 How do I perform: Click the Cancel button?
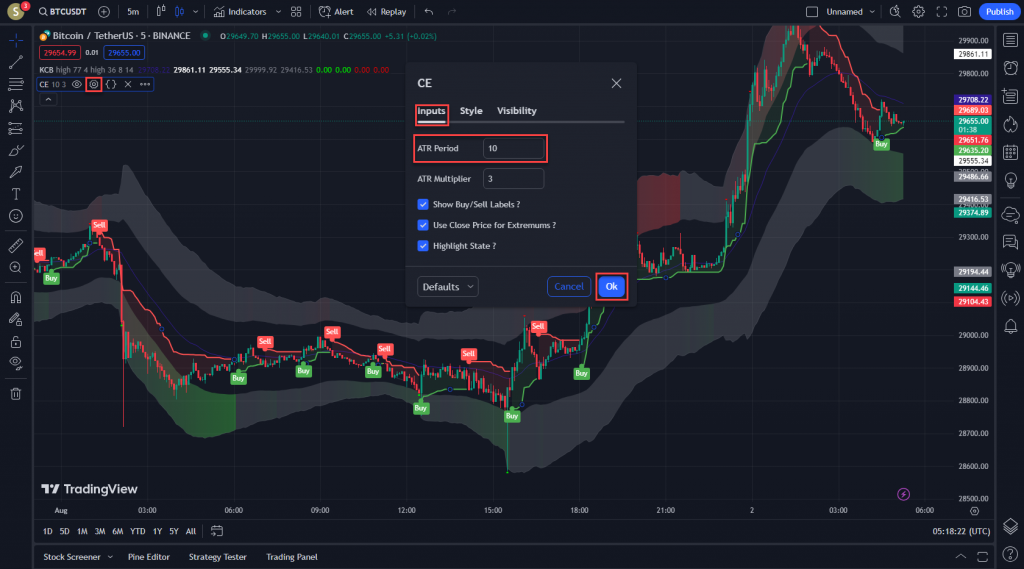pyautogui.click(x=569, y=287)
